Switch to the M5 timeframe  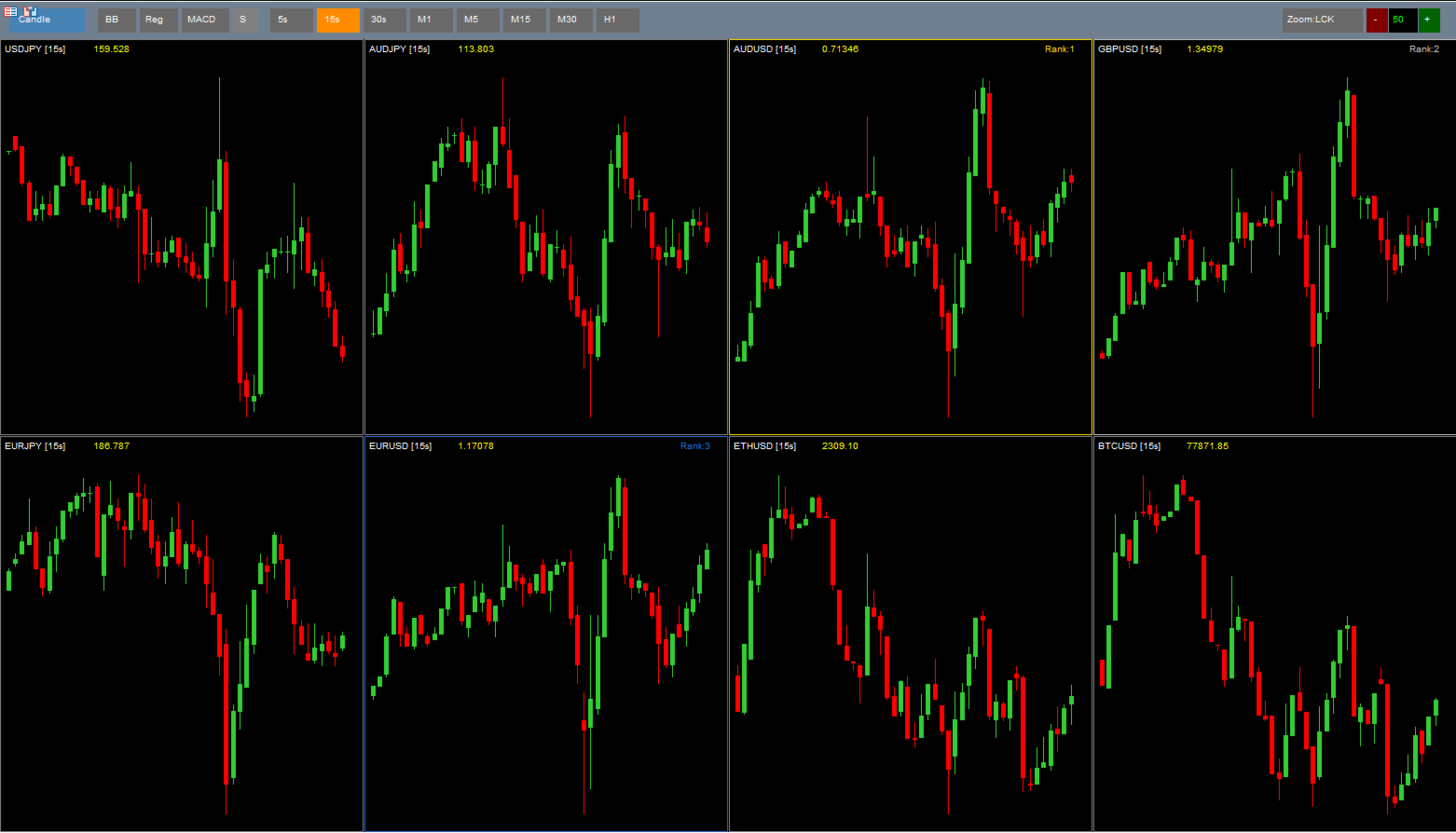pyautogui.click(x=478, y=20)
